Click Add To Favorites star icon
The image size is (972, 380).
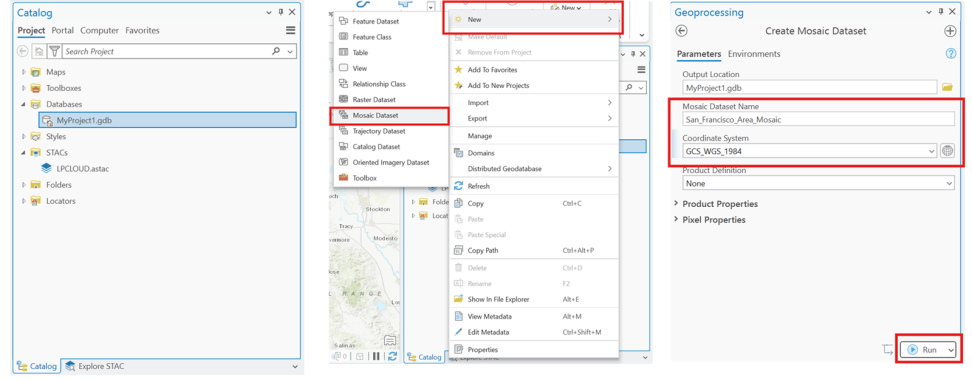click(x=459, y=69)
